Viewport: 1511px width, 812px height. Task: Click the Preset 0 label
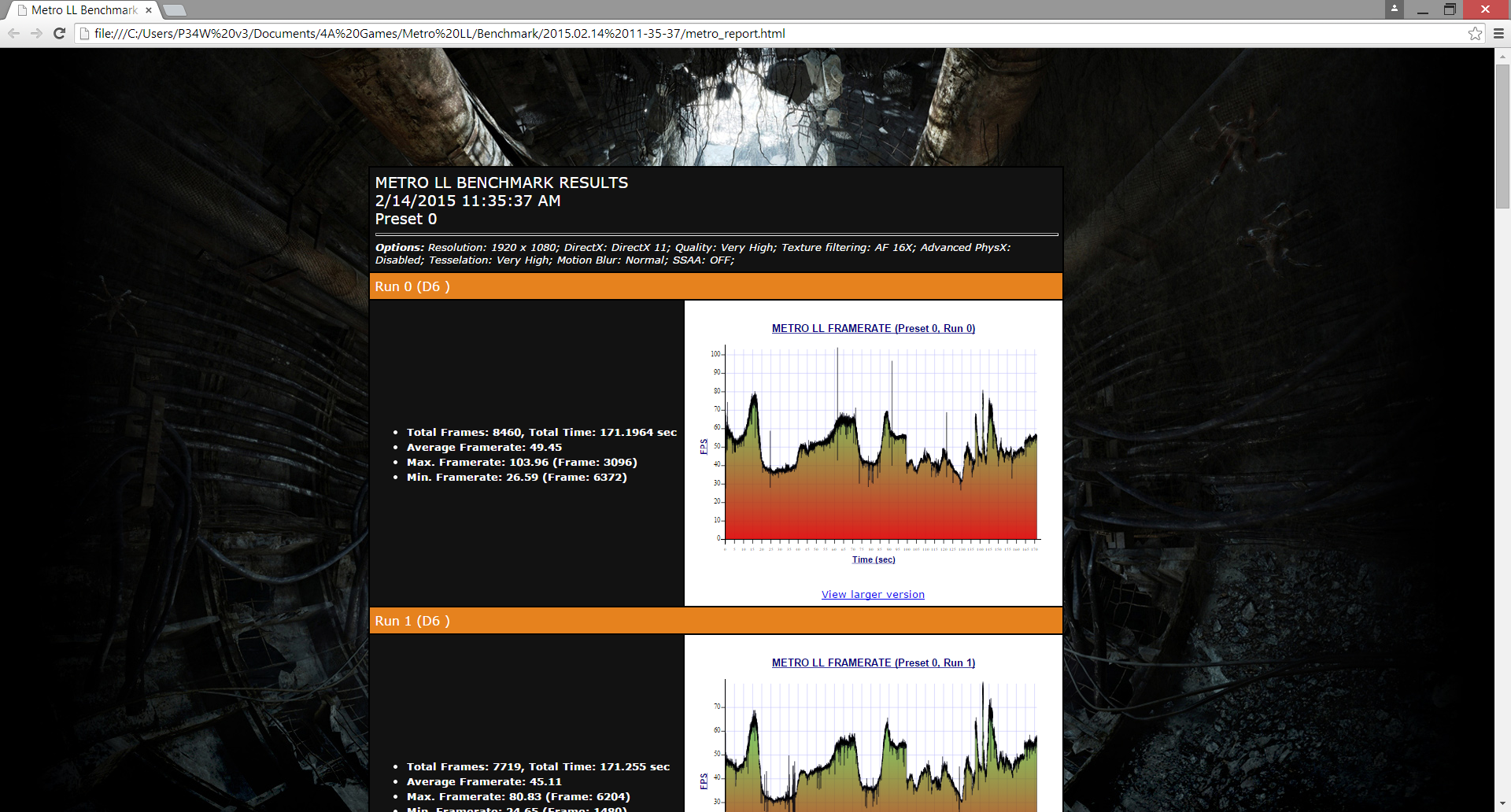click(x=405, y=219)
